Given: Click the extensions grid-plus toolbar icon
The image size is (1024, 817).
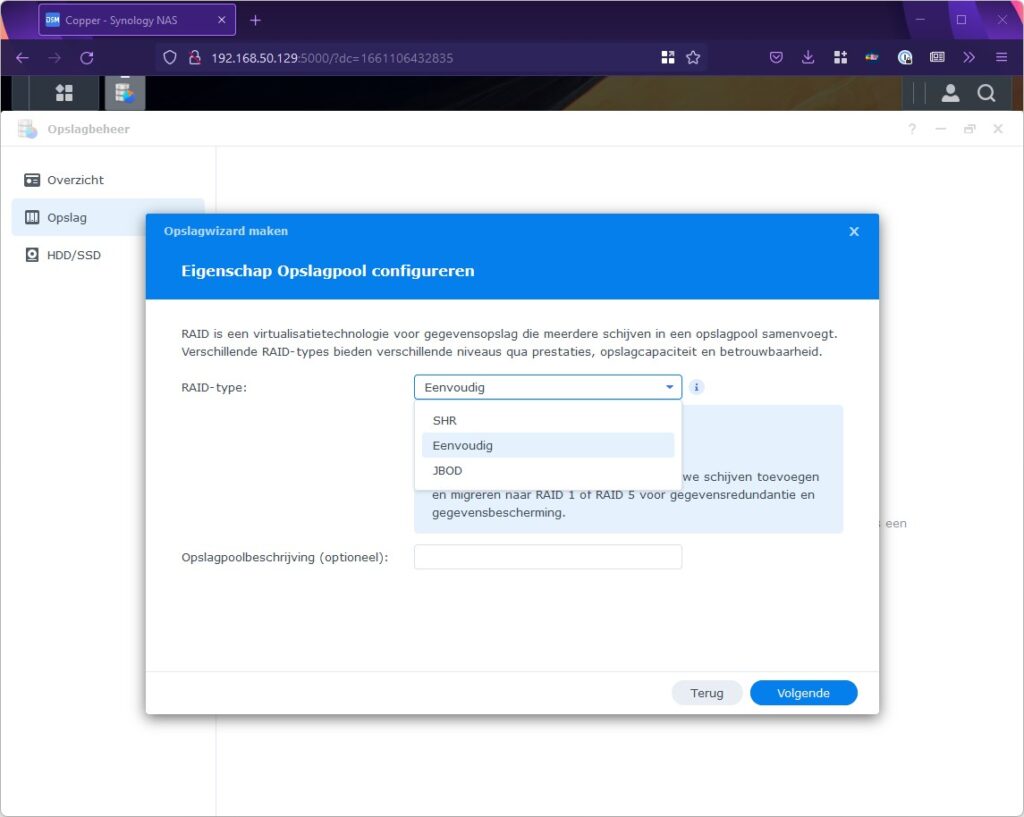Looking at the screenshot, I should [840, 57].
